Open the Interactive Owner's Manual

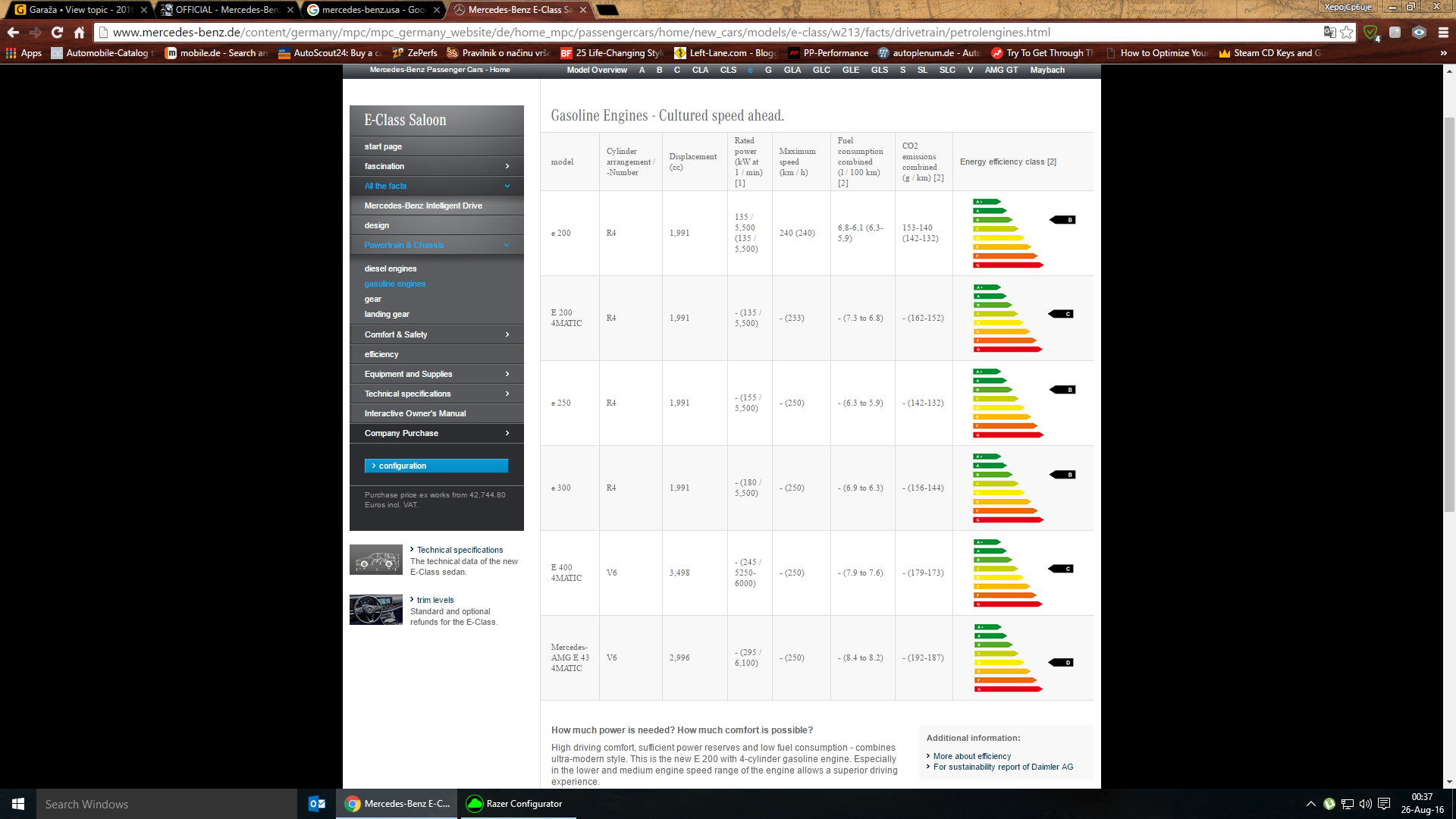point(437,413)
